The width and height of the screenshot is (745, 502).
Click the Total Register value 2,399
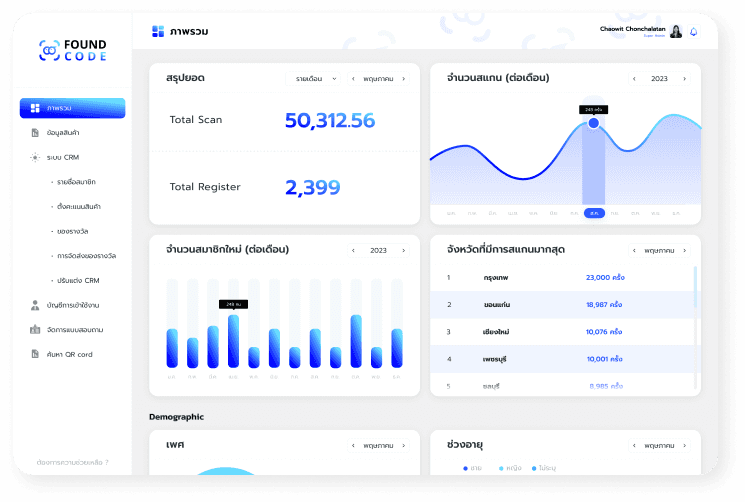point(313,188)
